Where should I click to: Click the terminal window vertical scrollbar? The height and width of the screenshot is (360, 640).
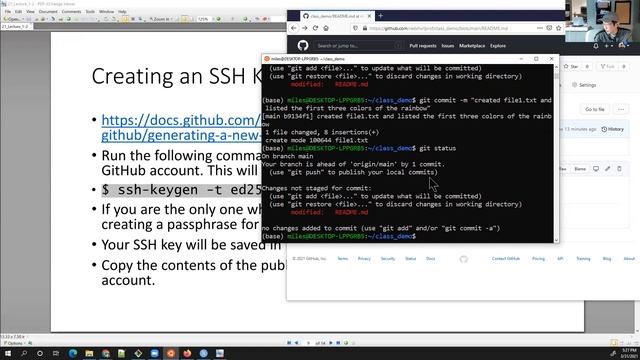pos(556,152)
